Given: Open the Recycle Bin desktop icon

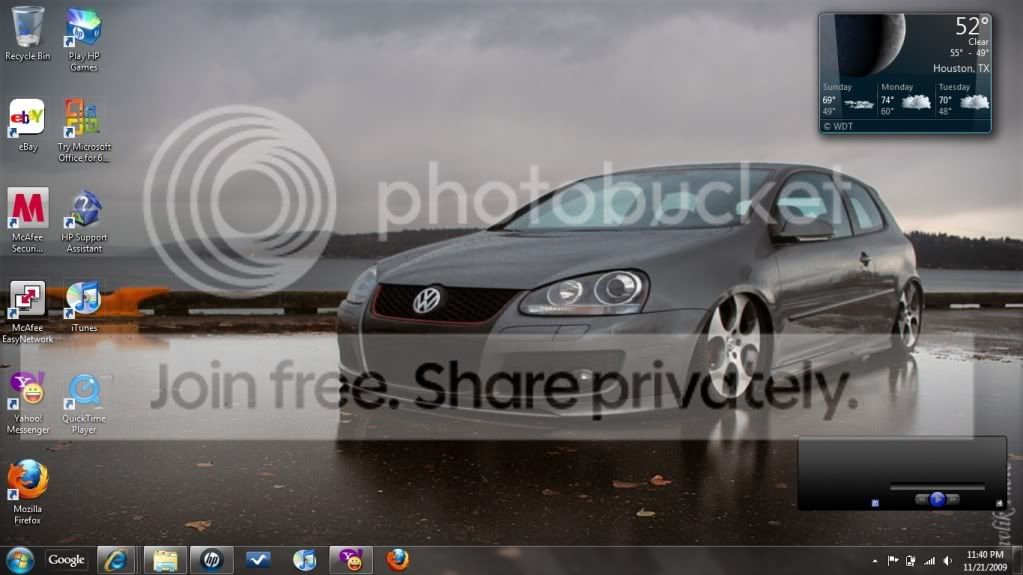Looking at the screenshot, I should click(27, 34).
